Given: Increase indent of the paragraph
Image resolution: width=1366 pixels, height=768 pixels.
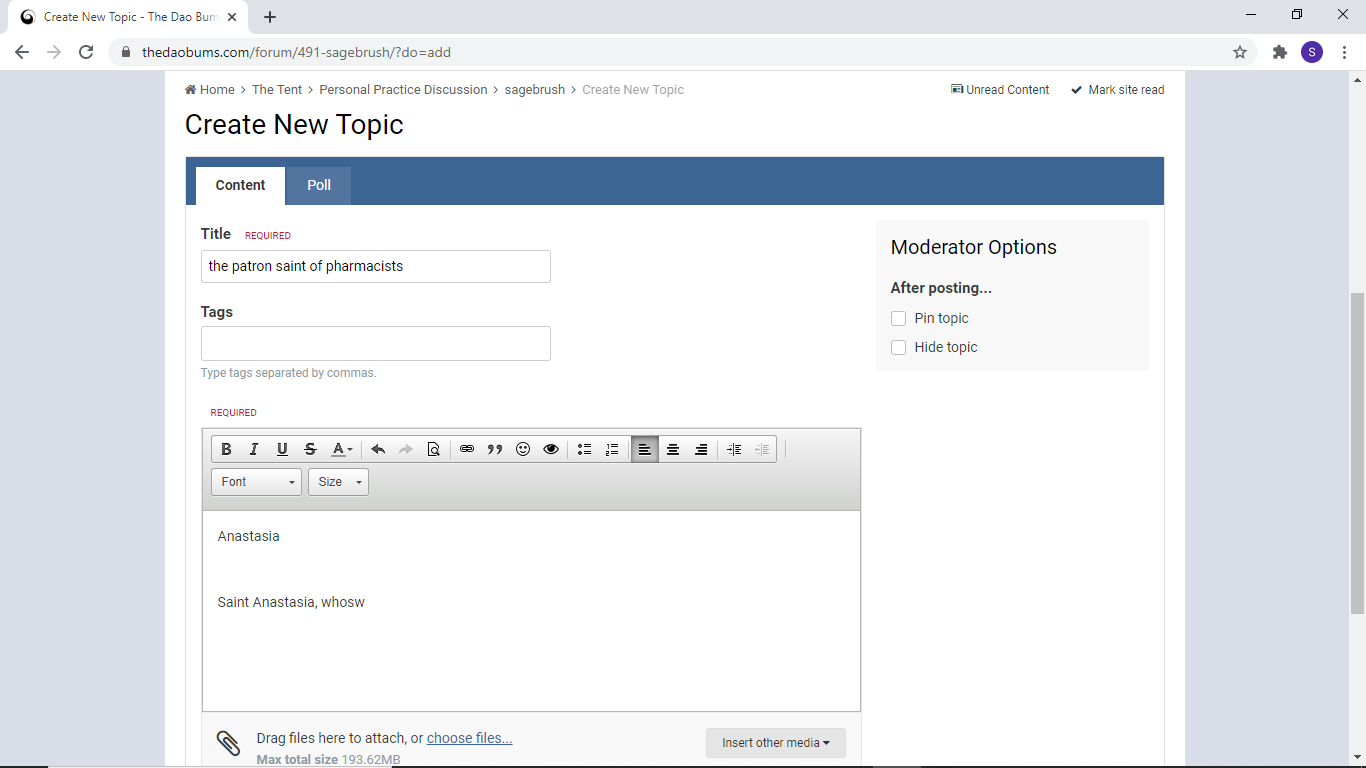Looking at the screenshot, I should pos(734,449).
